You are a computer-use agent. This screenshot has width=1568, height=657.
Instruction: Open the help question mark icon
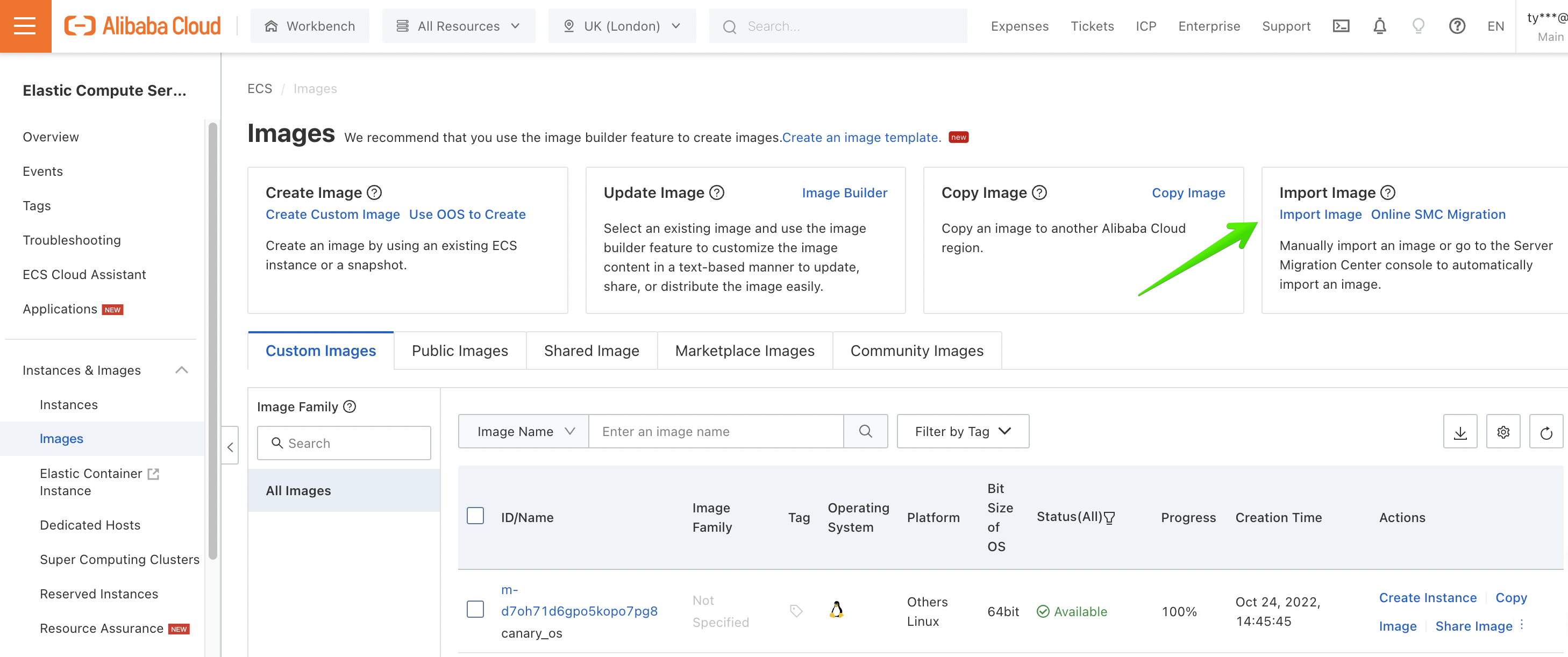tap(1457, 26)
